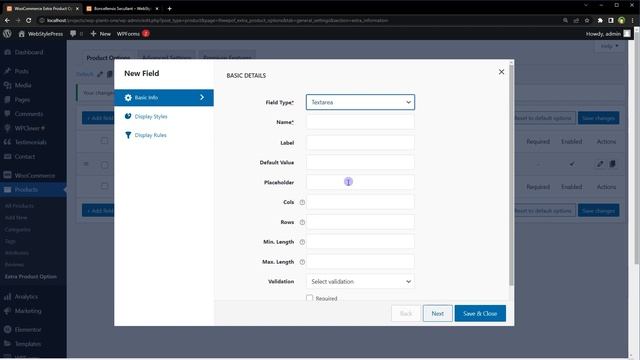
Task: Tick the Required checkbox
Action: pos(309,298)
